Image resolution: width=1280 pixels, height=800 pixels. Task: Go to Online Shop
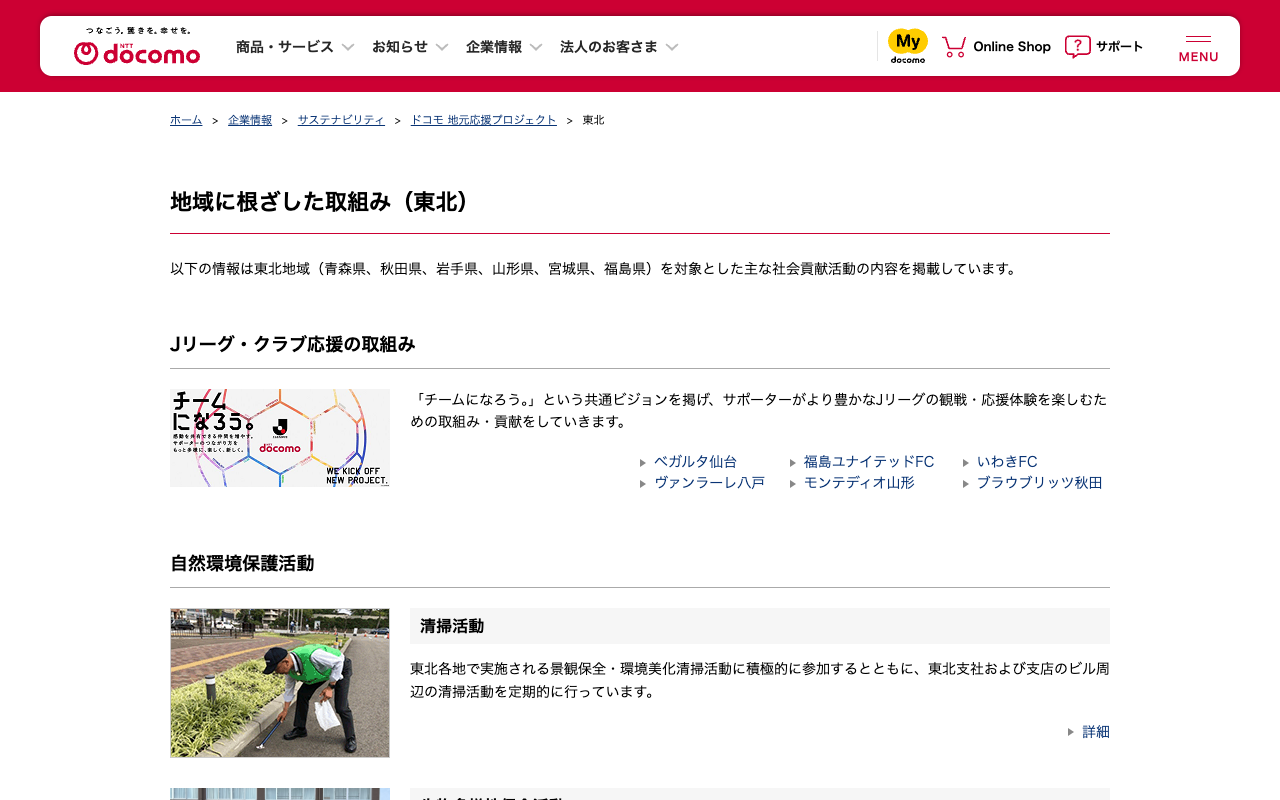click(x=1012, y=46)
